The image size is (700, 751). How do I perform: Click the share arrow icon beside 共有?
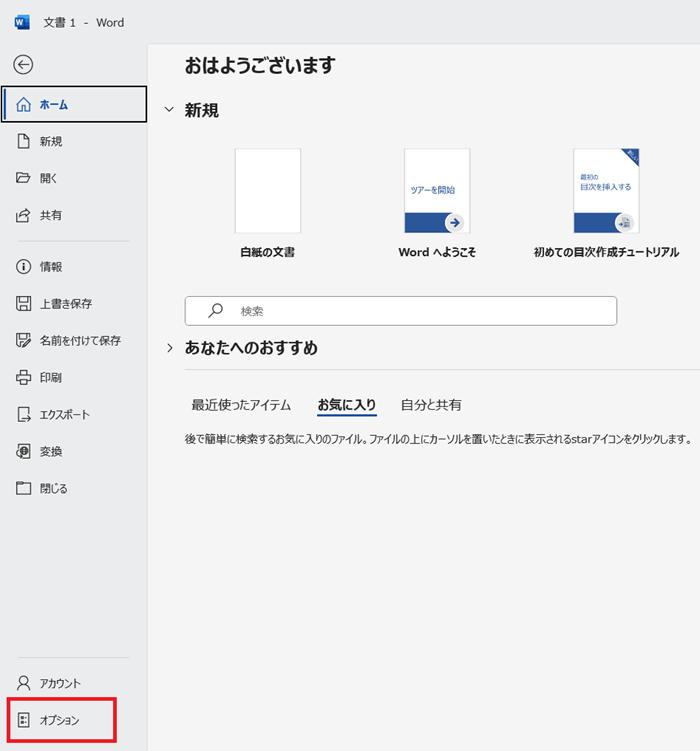click(x=23, y=215)
